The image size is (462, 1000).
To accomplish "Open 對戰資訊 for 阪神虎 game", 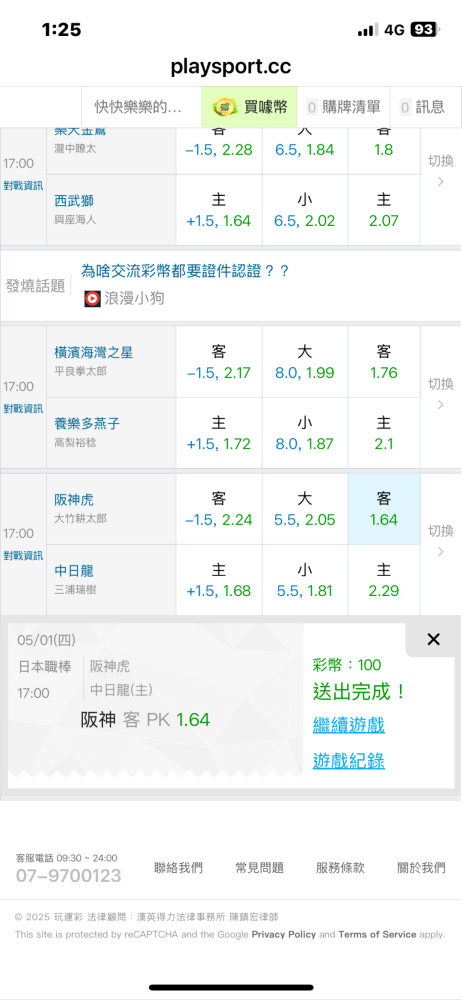I will (23, 555).
